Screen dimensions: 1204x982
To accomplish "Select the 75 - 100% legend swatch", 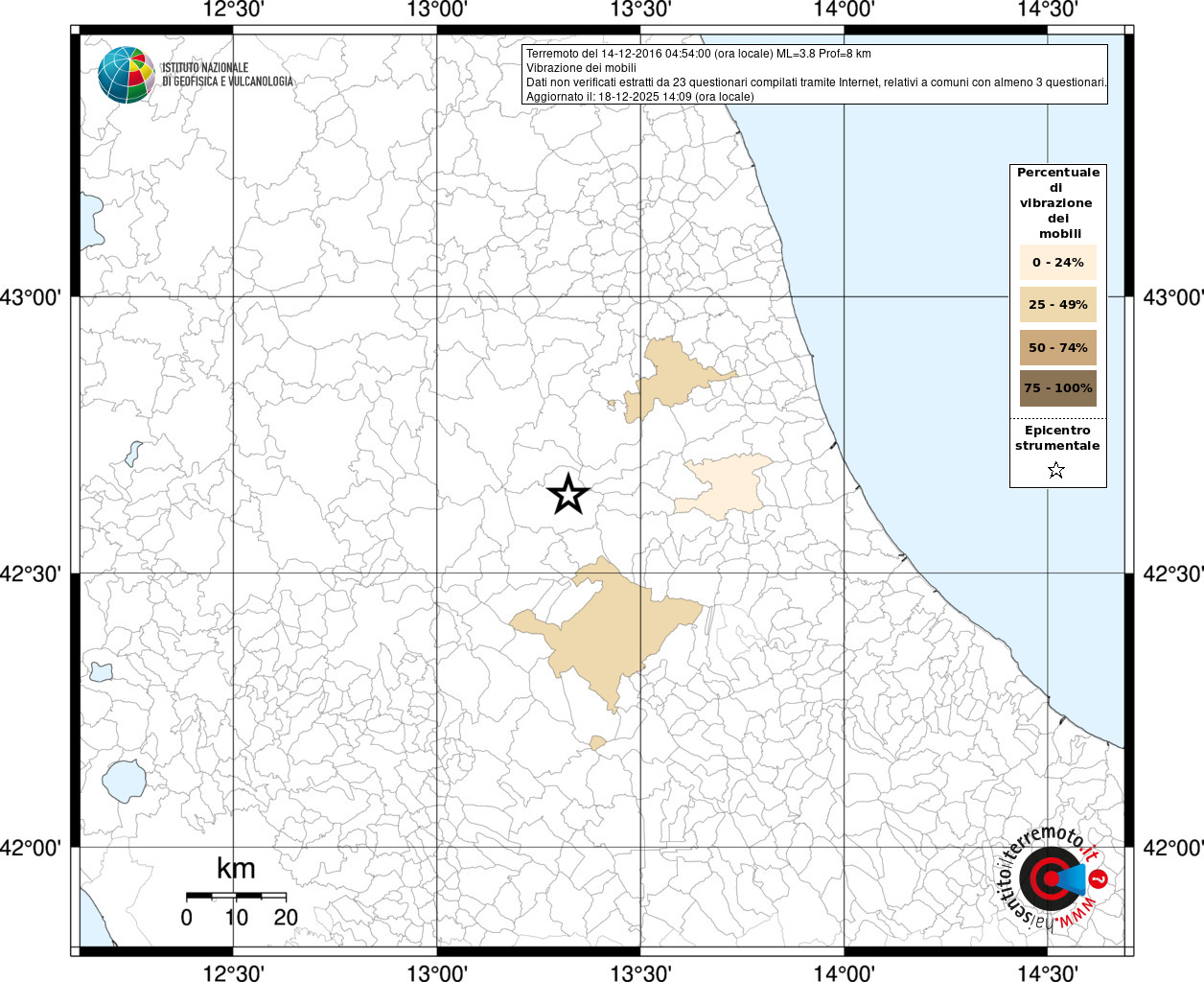I will click(1058, 388).
